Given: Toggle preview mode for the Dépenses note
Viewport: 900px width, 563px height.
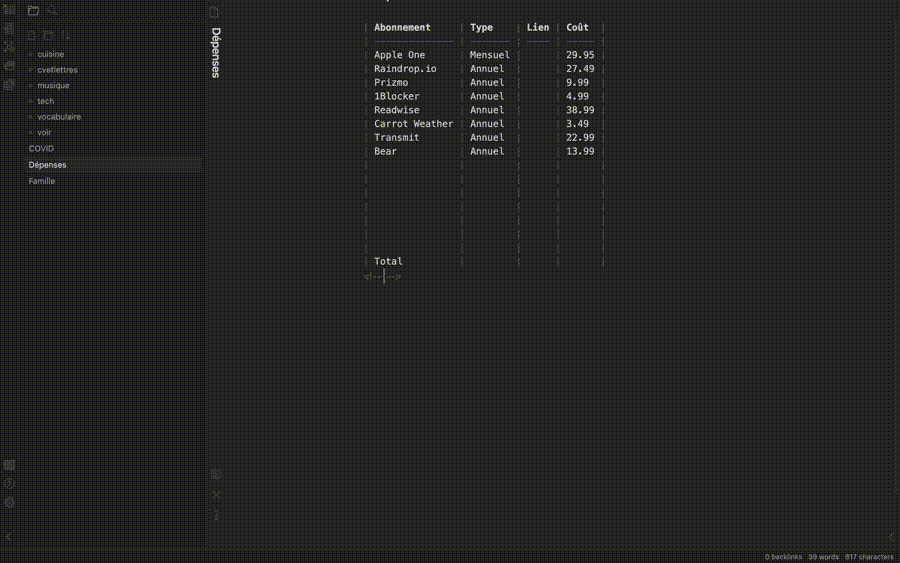Looking at the screenshot, I should [x=216, y=474].
